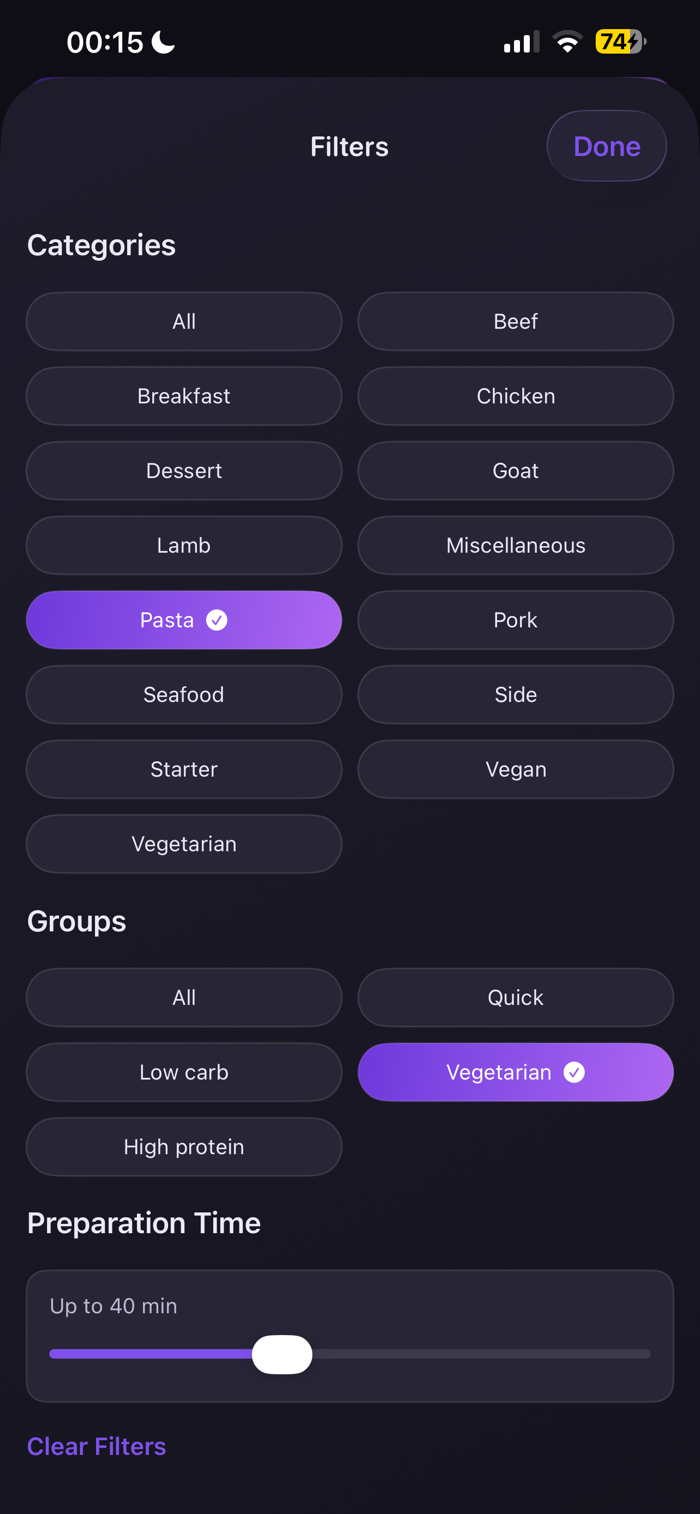Viewport: 700px width, 1514px height.
Task: Pick the Dessert category
Action: pos(184,470)
